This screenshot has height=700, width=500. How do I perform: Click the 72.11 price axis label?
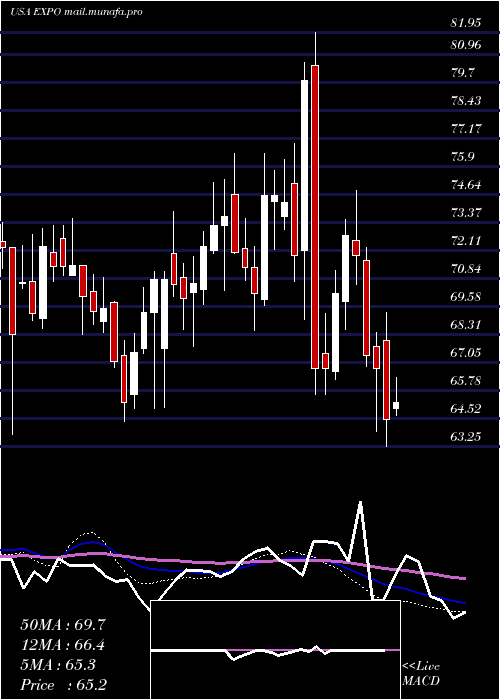466,241
